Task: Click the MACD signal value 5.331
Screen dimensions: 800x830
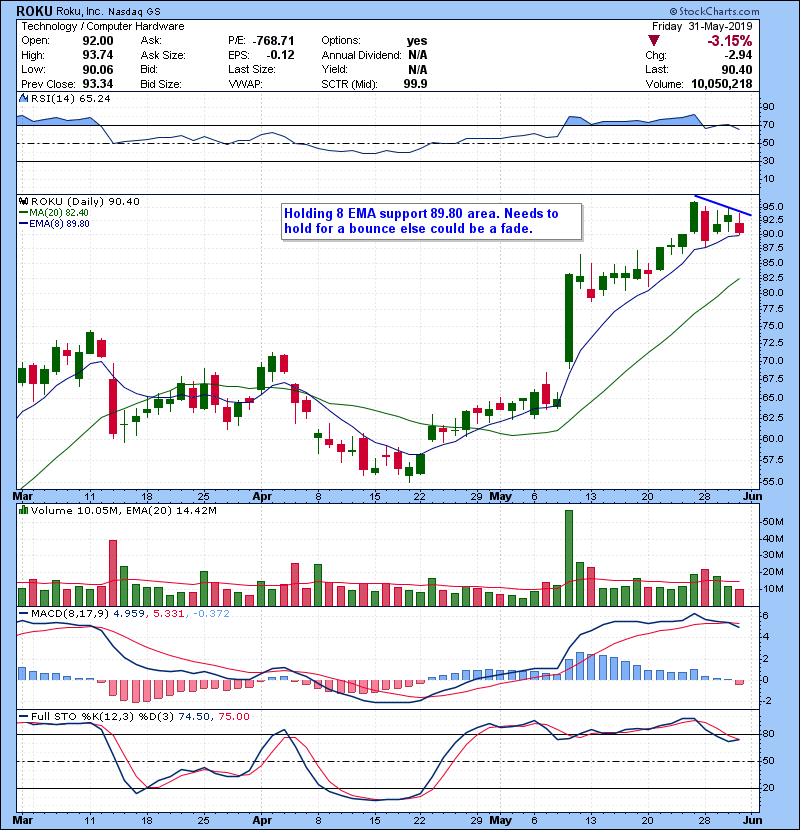Action: [168, 614]
